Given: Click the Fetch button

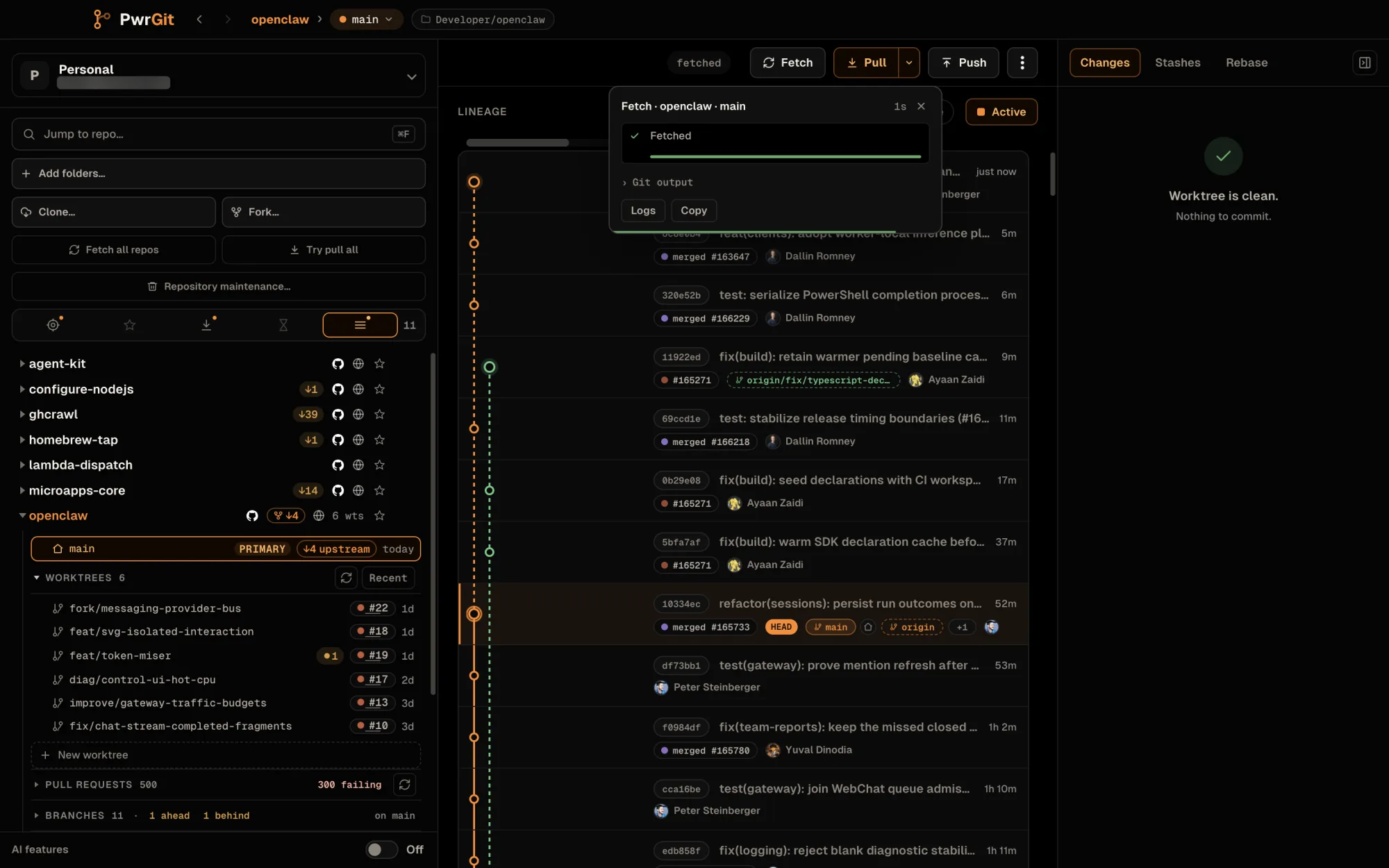Looking at the screenshot, I should click(788, 62).
